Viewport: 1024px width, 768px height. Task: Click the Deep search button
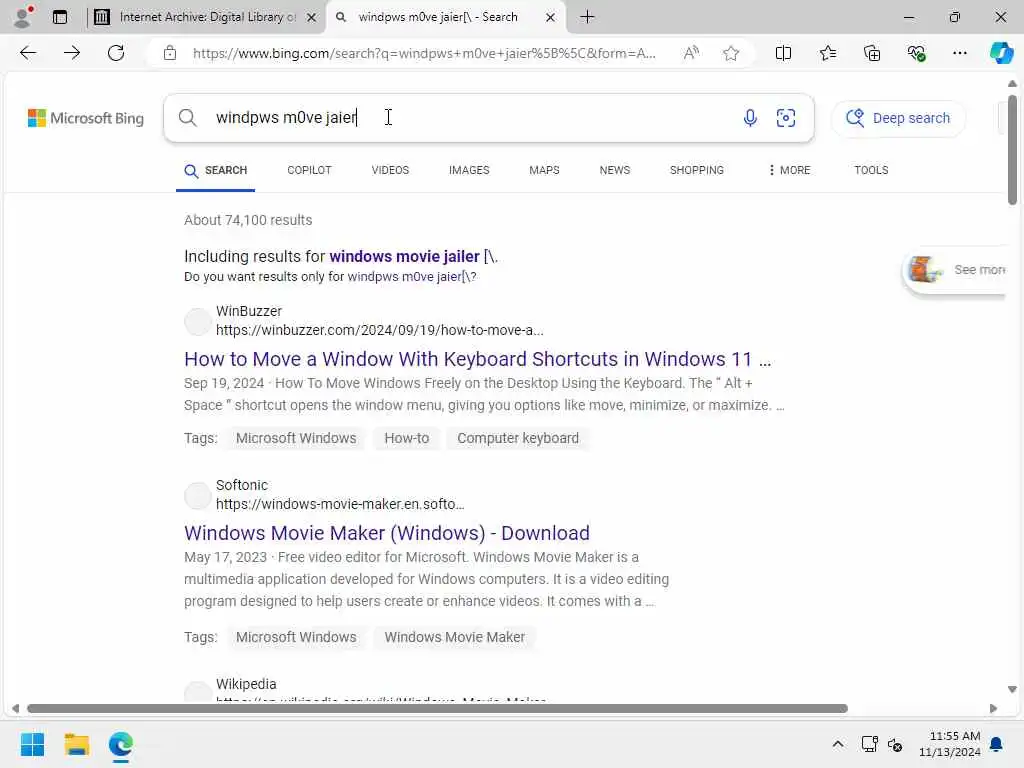[x=898, y=118]
